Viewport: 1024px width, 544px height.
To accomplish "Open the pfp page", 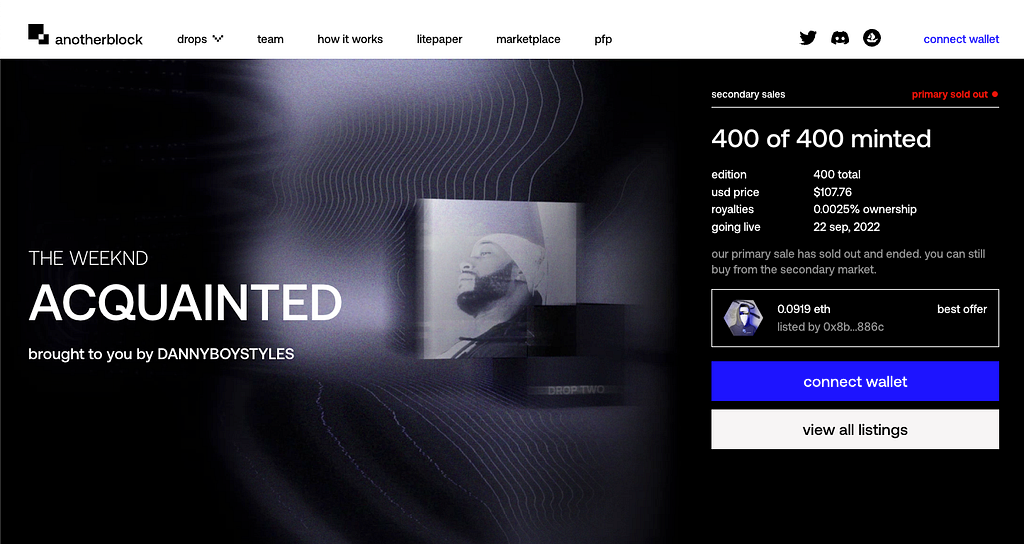I will 603,39.
